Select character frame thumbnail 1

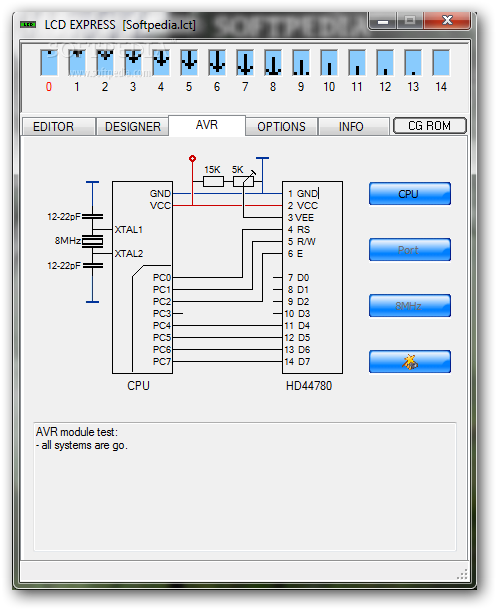coord(77,62)
